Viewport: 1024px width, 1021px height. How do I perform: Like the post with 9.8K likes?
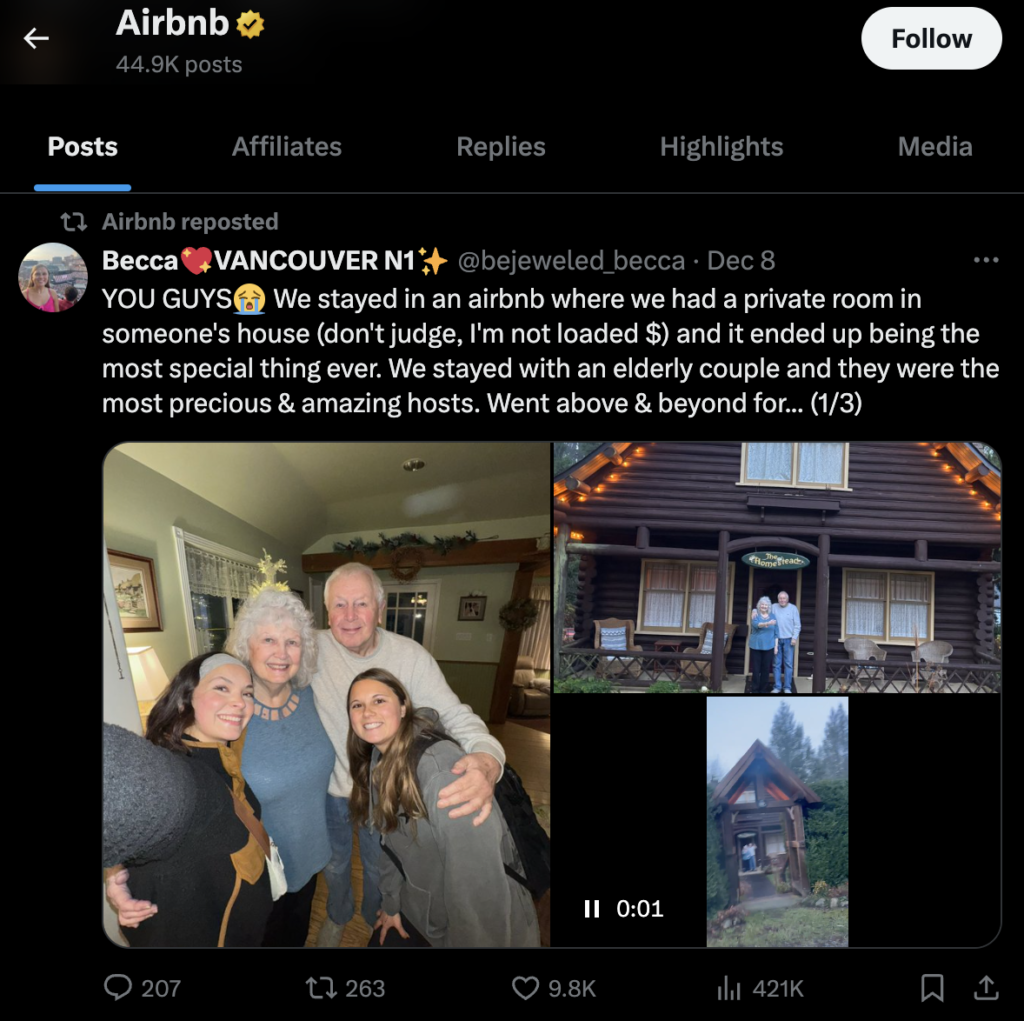point(525,988)
